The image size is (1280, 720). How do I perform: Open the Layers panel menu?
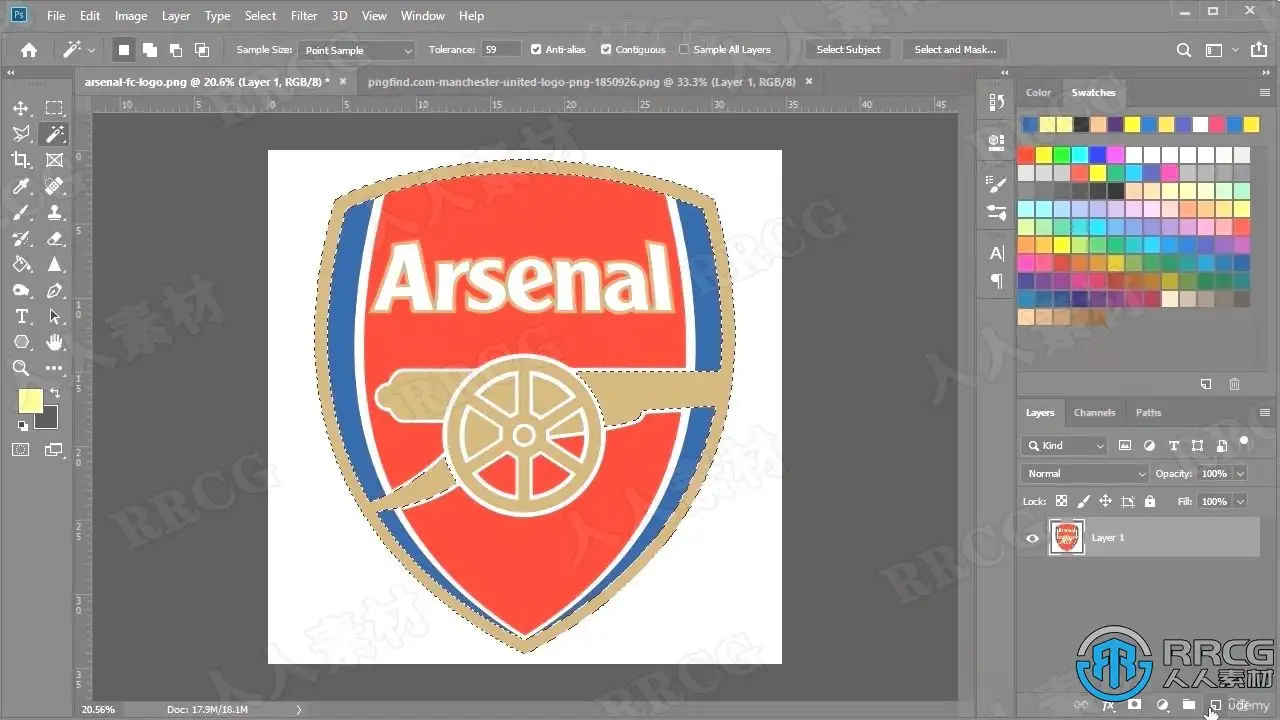(1265, 412)
